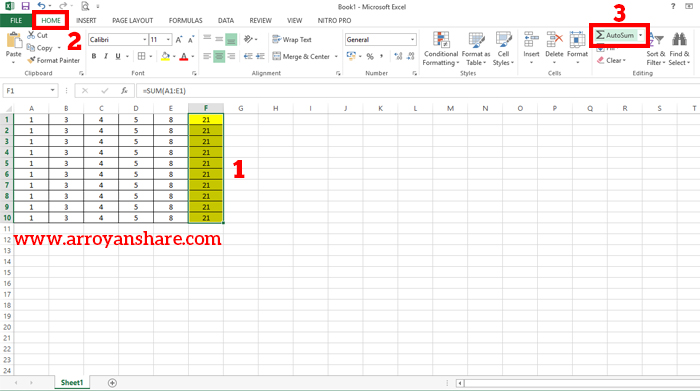The height and width of the screenshot is (391, 700).
Task: Open Find & Select menu
Action: click(x=679, y=49)
